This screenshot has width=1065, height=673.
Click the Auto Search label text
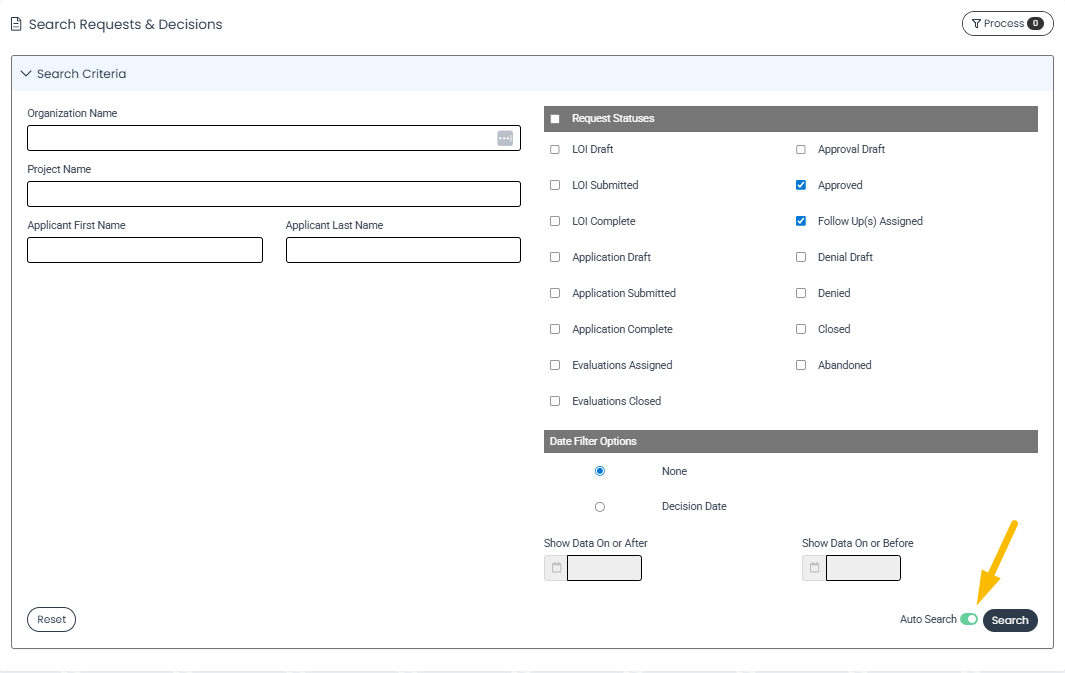point(928,619)
